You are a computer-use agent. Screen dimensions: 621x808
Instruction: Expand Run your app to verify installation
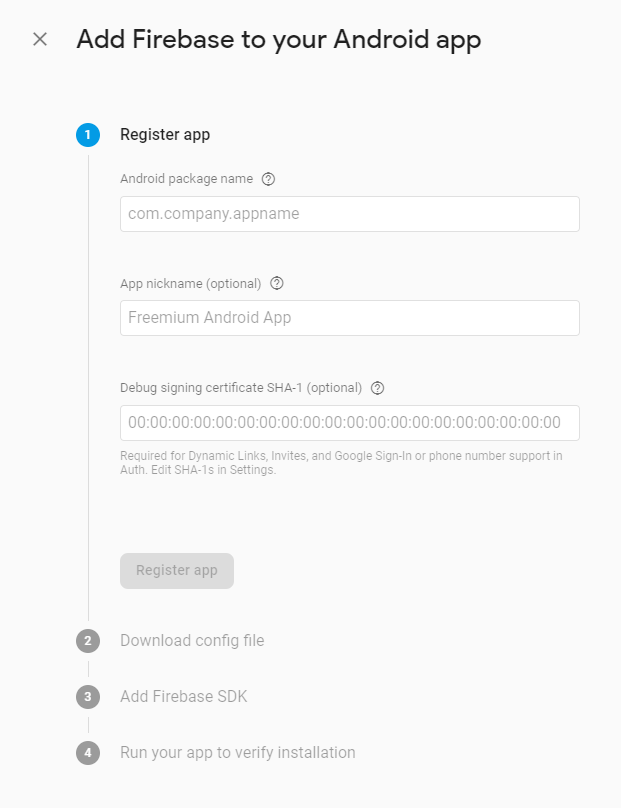(238, 752)
